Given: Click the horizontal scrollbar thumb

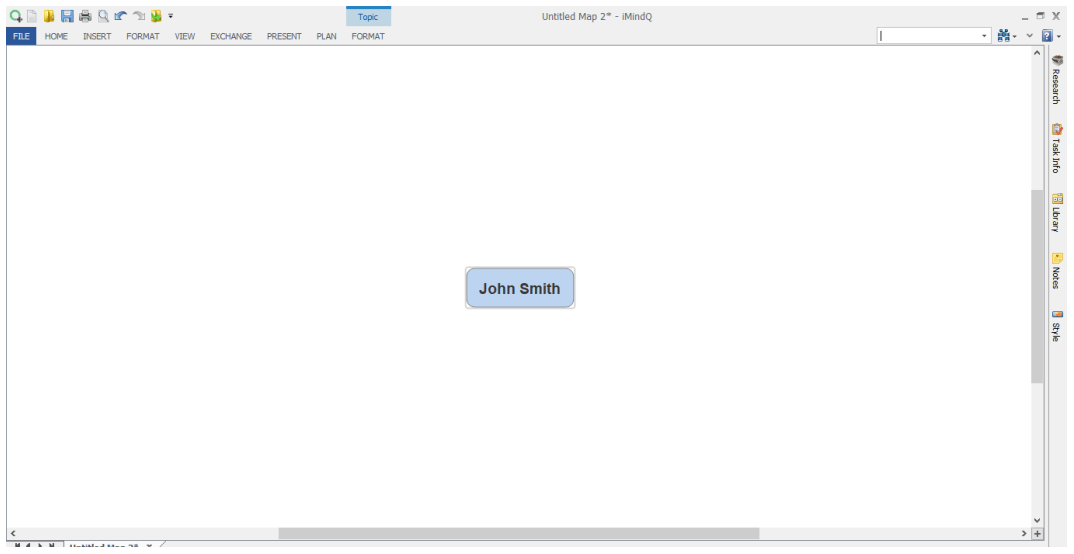Looking at the screenshot, I should (519, 533).
